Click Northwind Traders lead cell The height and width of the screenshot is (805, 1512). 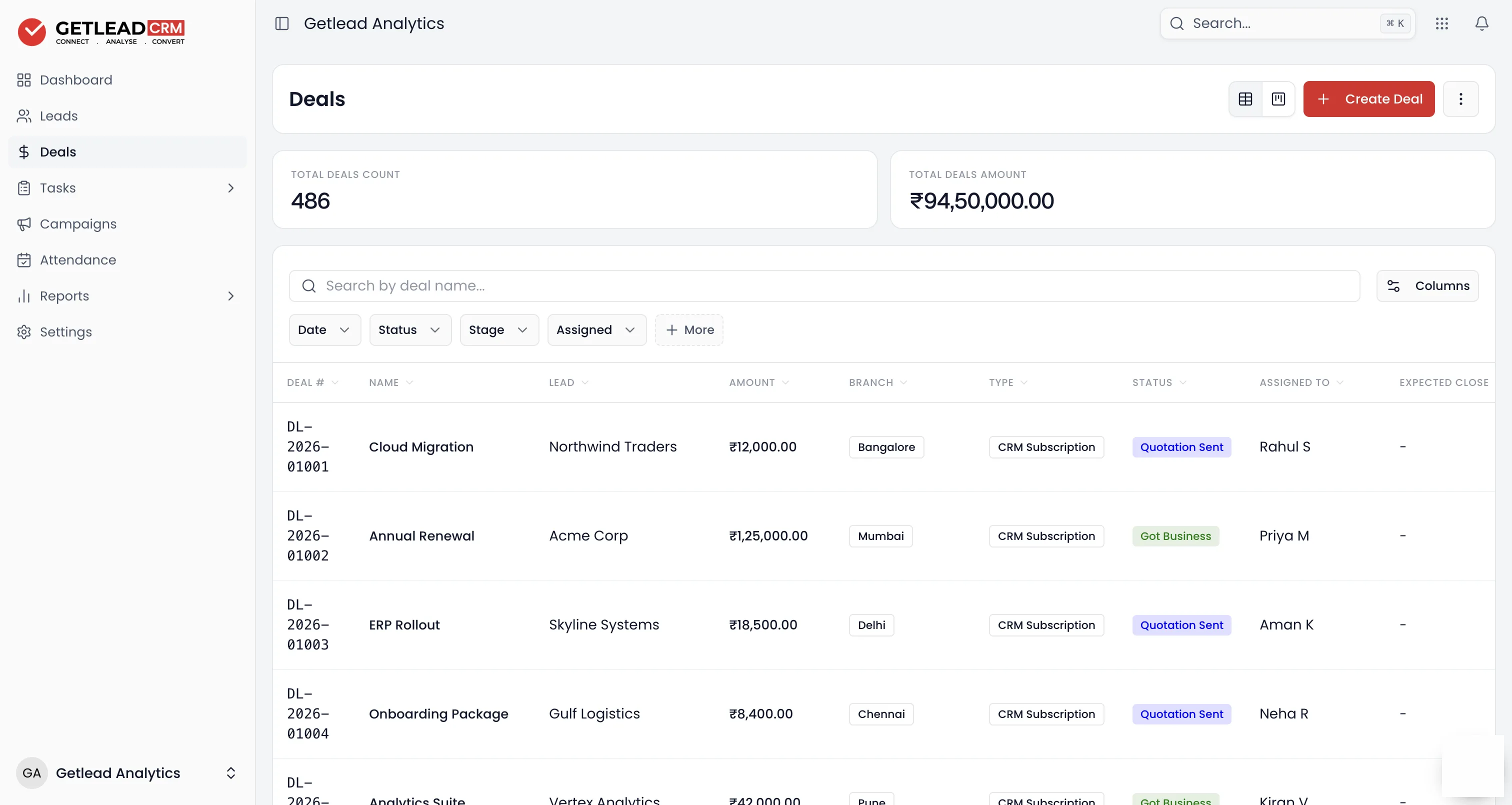click(612, 447)
